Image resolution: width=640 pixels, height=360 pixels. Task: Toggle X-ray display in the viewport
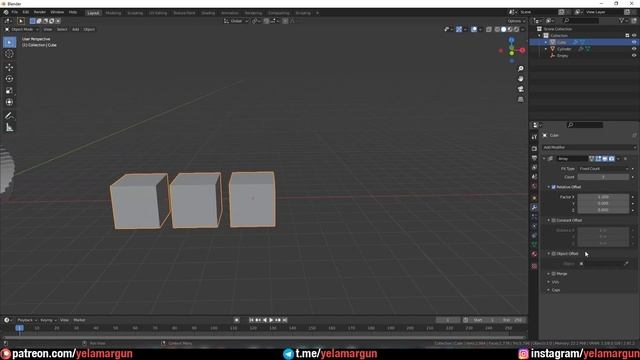click(489, 29)
